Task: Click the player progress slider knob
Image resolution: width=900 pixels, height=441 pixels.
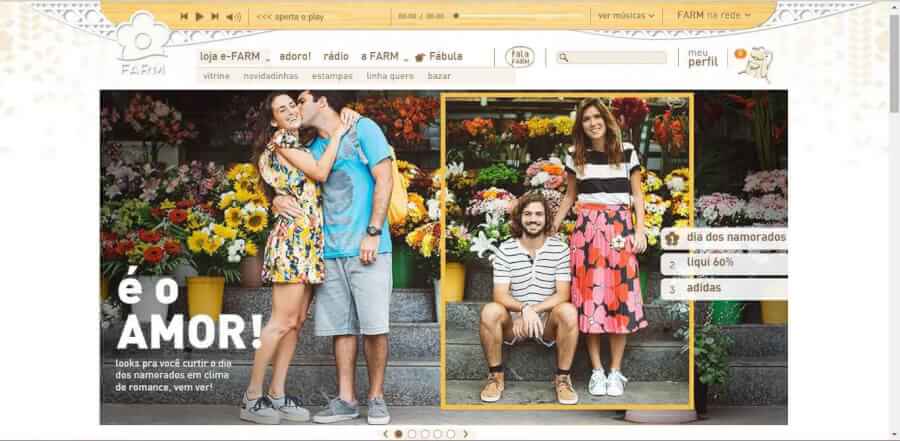Action: 456,16
